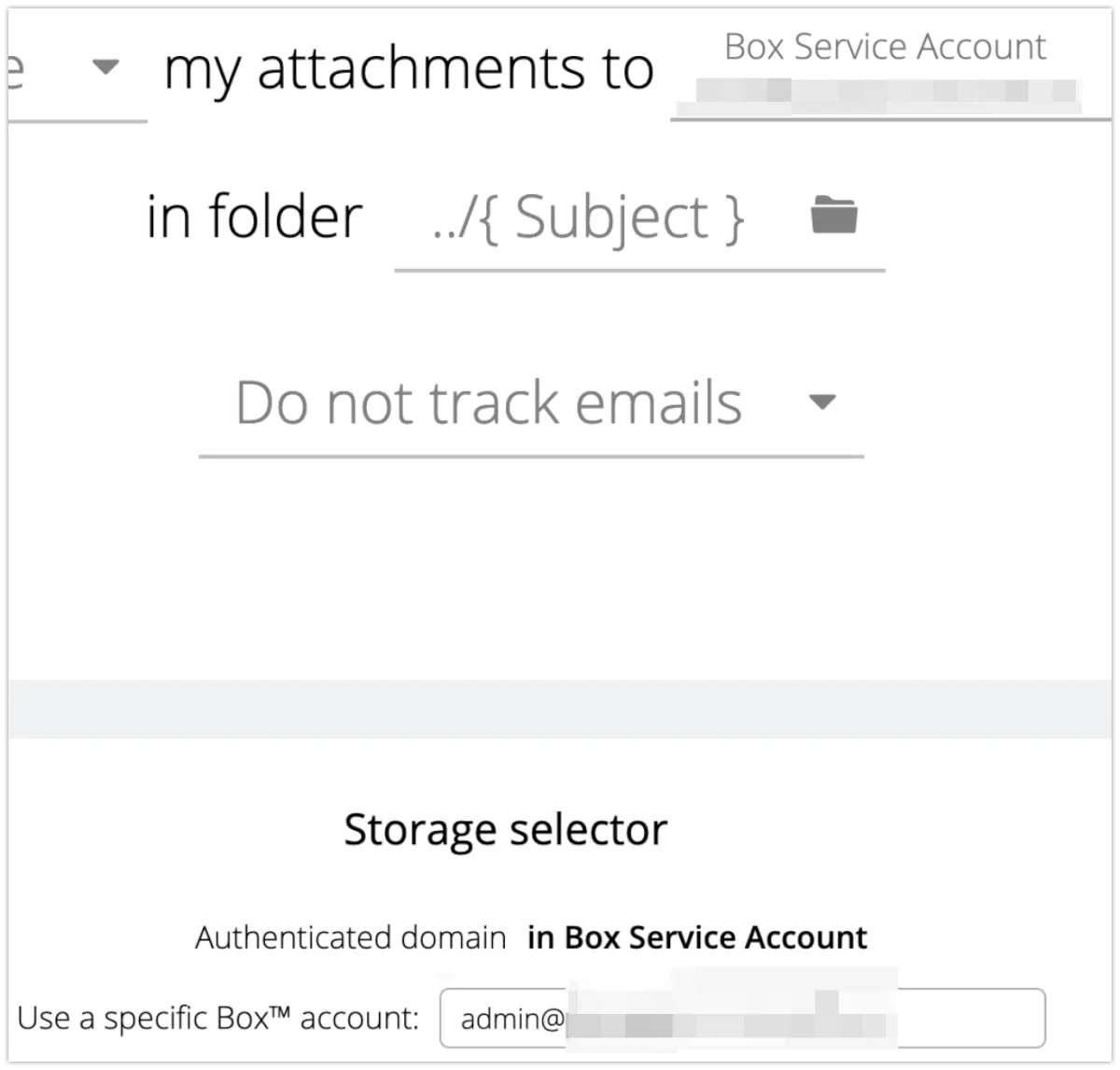Click the folder browse icon

(833, 216)
